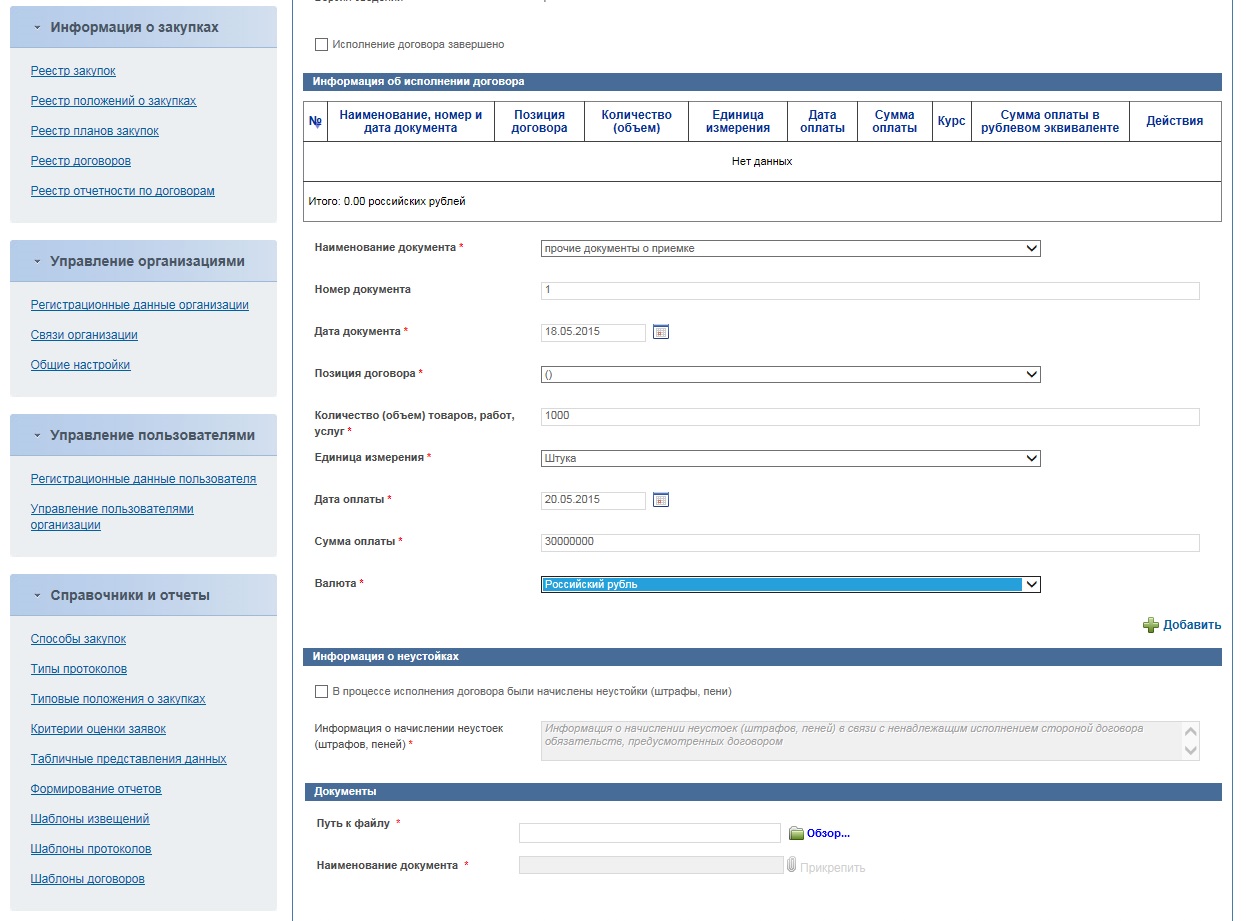Go to Формирование отчетов link
Screen dimensions: 1255x921
point(96,789)
